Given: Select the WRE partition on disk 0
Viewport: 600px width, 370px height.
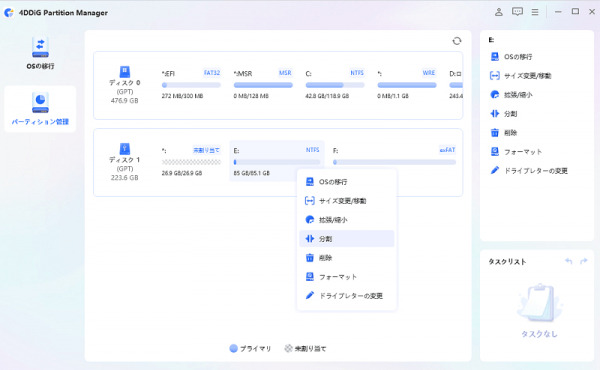Looking at the screenshot, I should pos(407,85).
